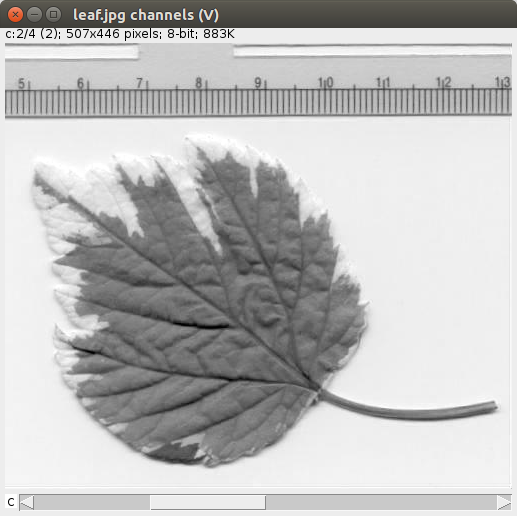Click the number 9 on the ruler
This screenshot has width=517, height=516.
258,82
